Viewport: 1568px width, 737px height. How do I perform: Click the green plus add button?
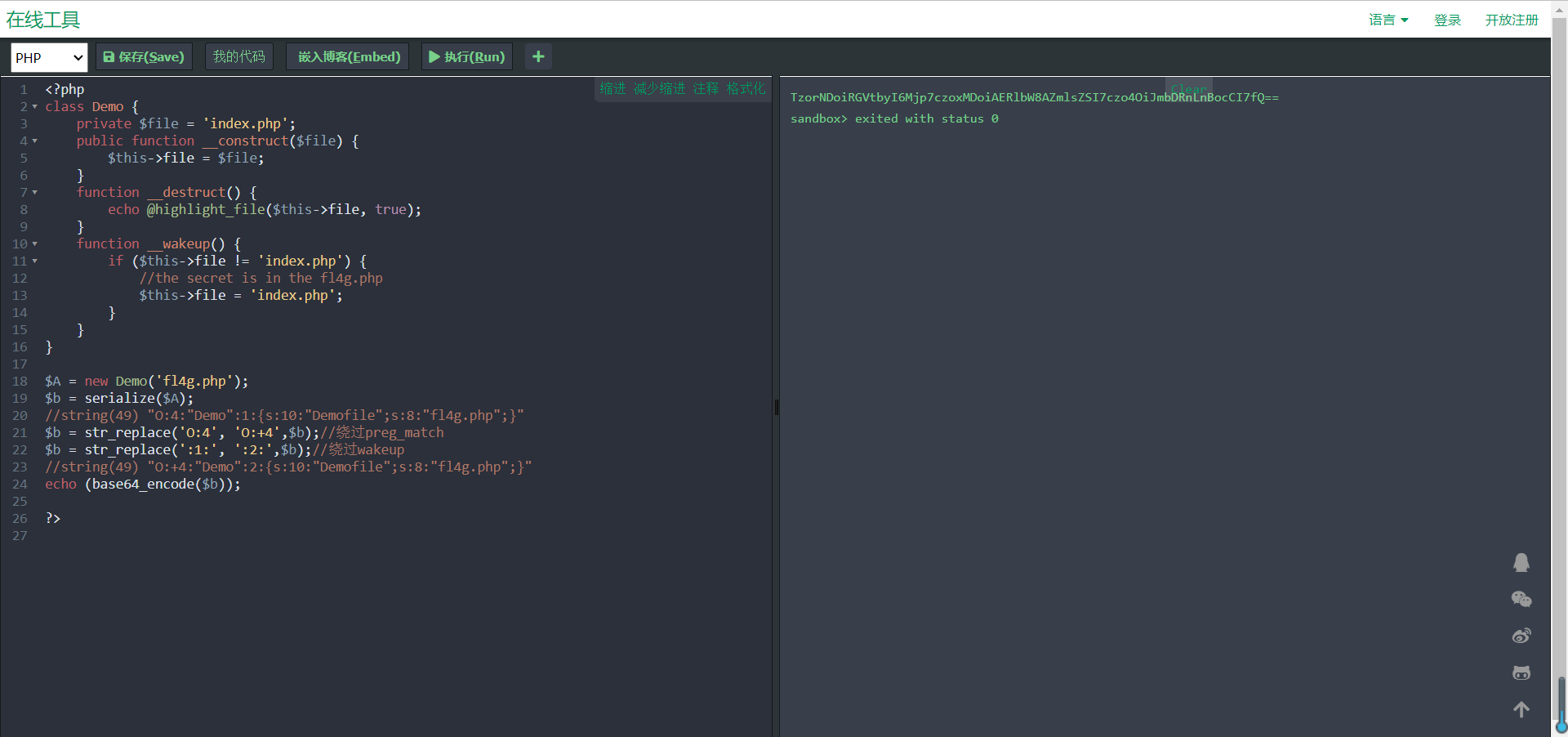click(x=538, y=57)
